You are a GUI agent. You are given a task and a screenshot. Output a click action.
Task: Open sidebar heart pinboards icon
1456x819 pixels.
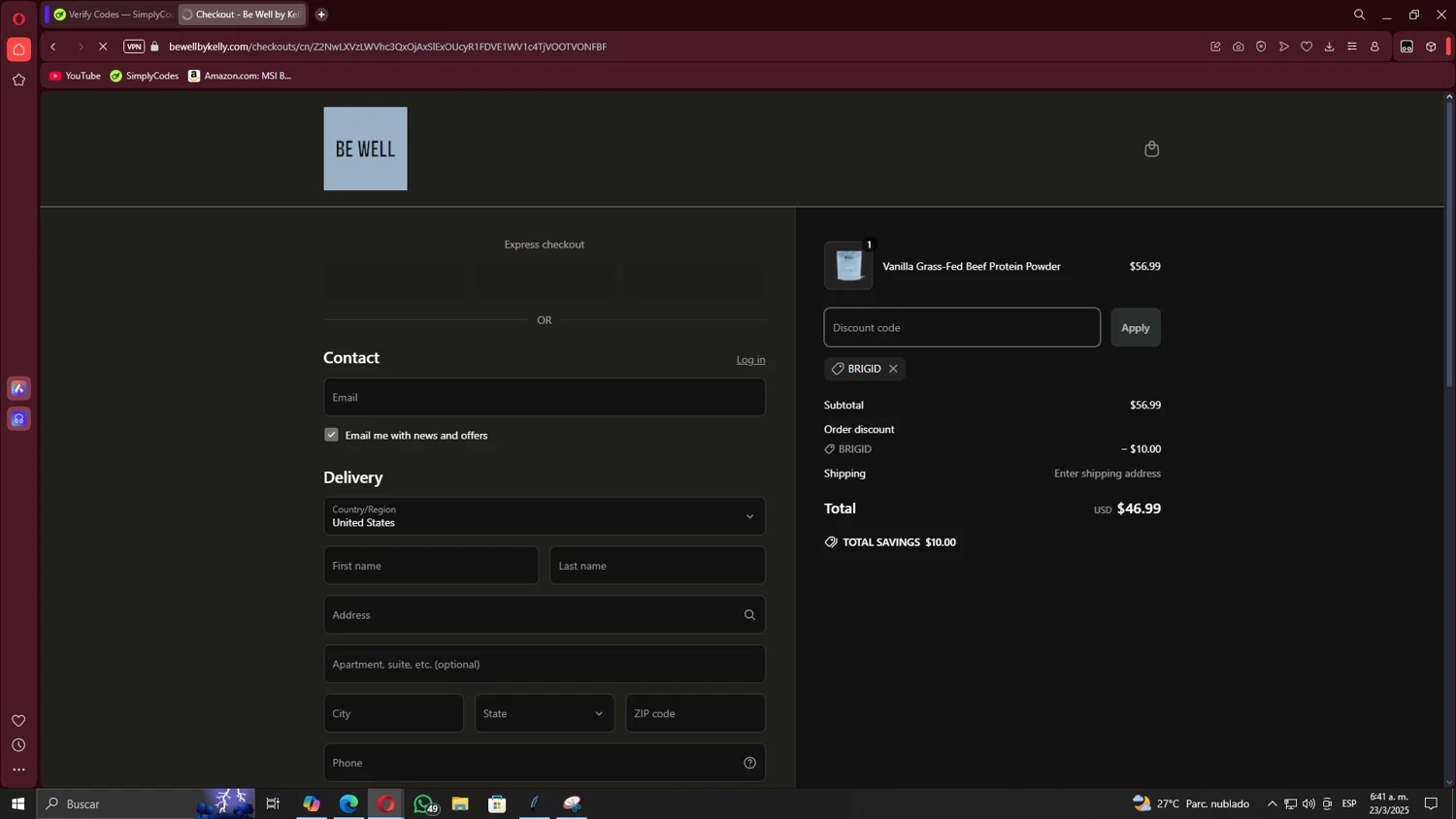(x=18, y=721)
